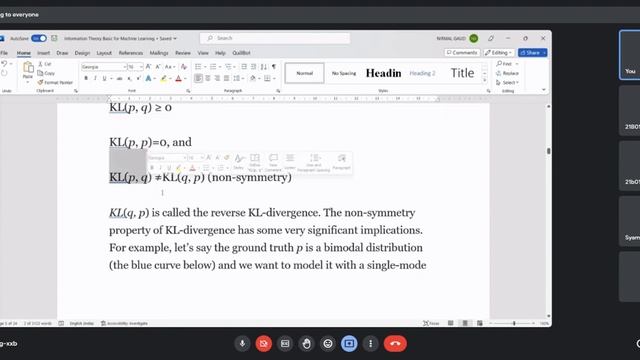Viewport: 640px width, 360px height.
Task: Click Copy in Clipboard group
Action: [46, 73]
